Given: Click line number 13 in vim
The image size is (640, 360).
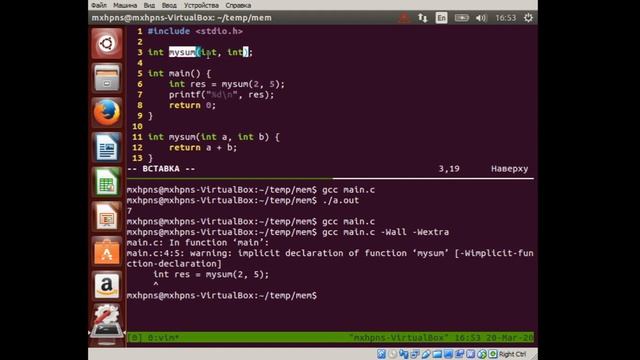Looking at the screenshot, I should [x=137, y=158].
